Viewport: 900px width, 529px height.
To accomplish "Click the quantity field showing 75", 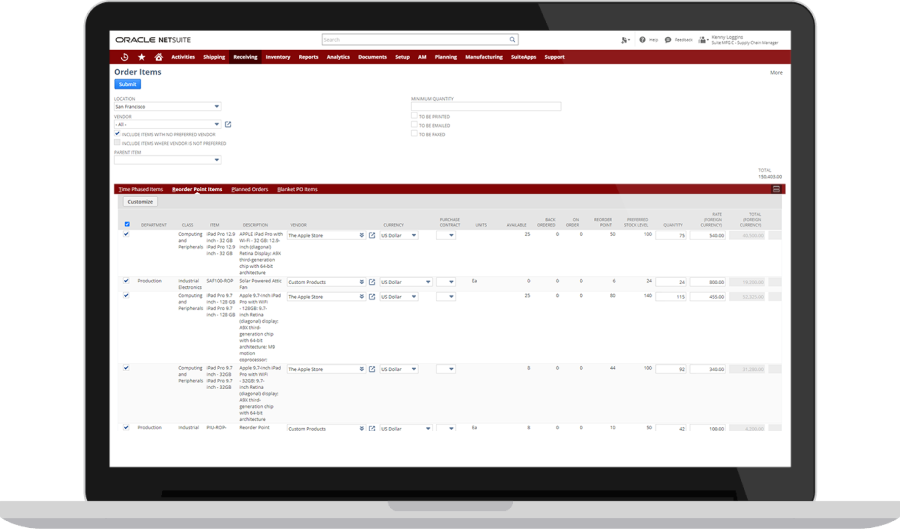I will [x=671, y=235].
